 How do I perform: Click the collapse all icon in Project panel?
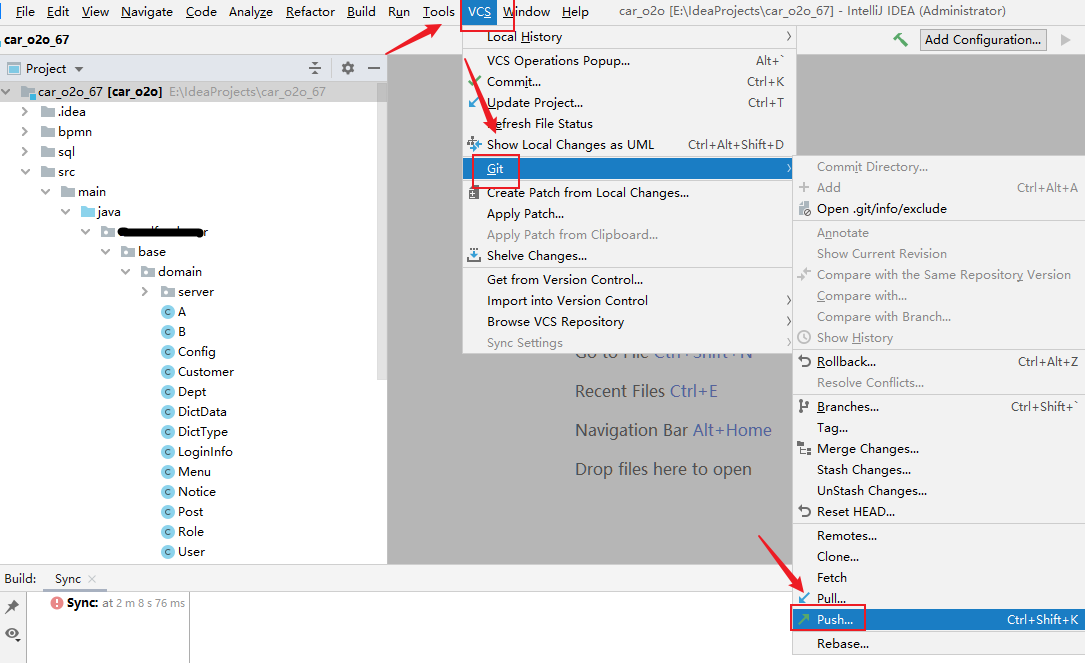point(315,68)
